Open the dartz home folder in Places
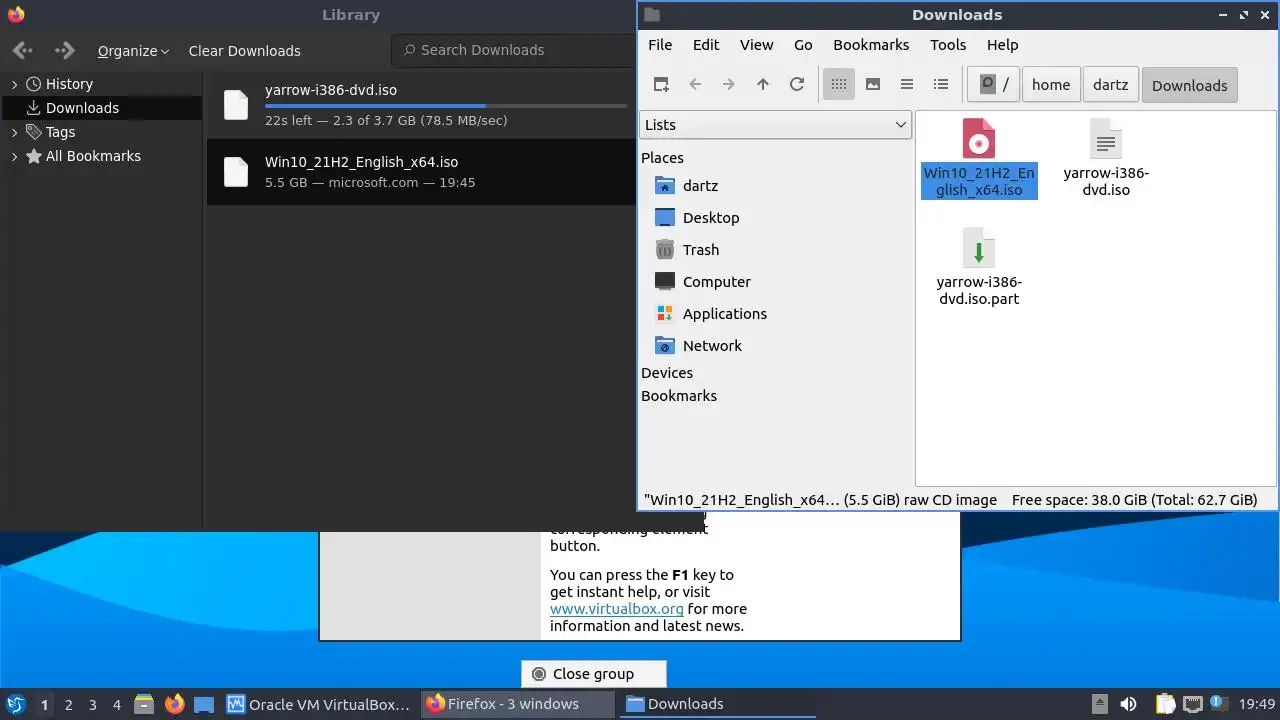 click(700, 186)
